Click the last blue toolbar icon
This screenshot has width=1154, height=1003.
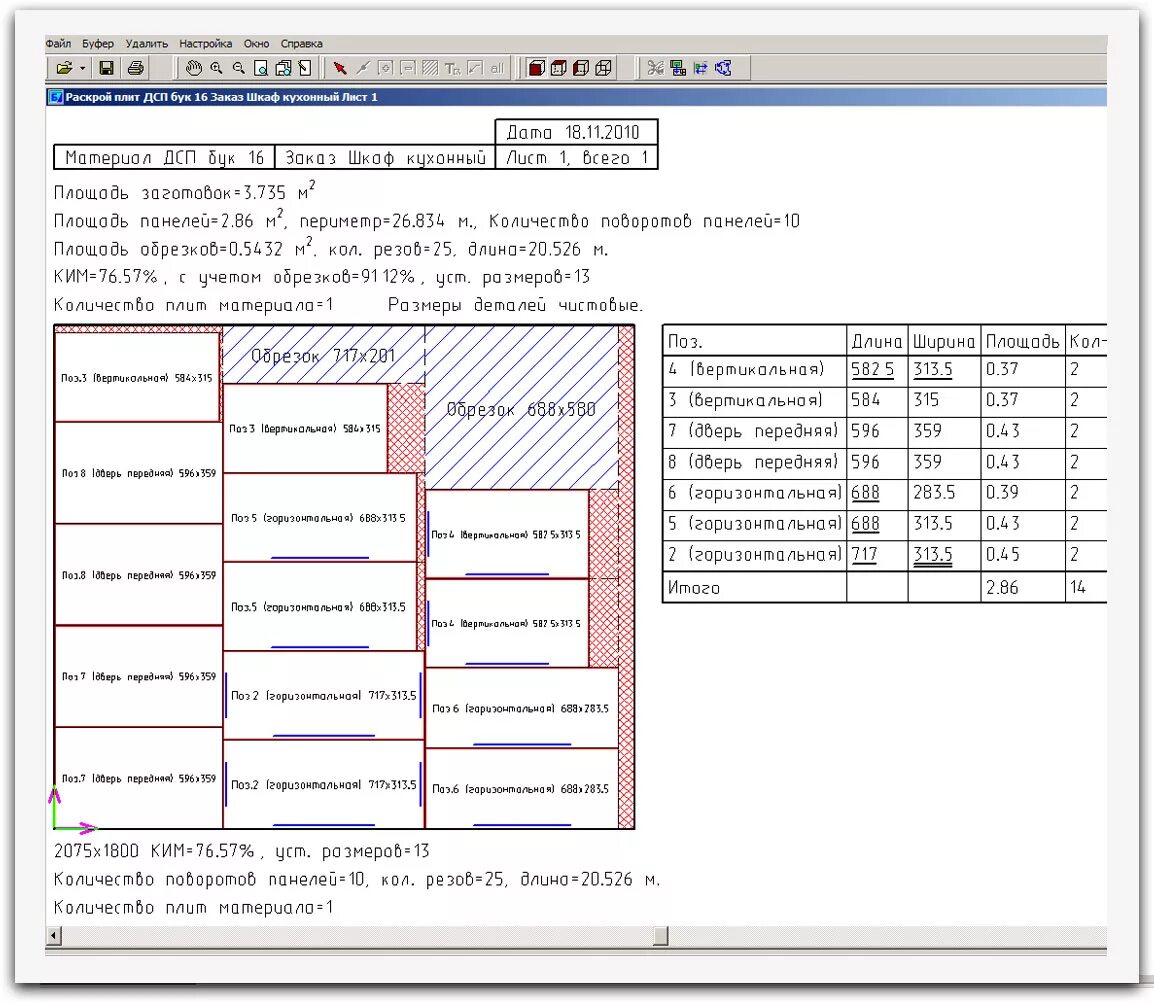(723, 68)
